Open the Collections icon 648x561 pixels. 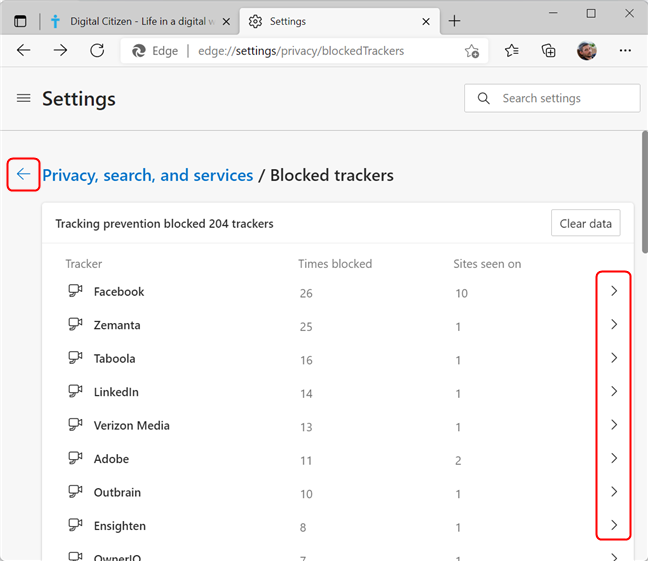tap(548, 50)
